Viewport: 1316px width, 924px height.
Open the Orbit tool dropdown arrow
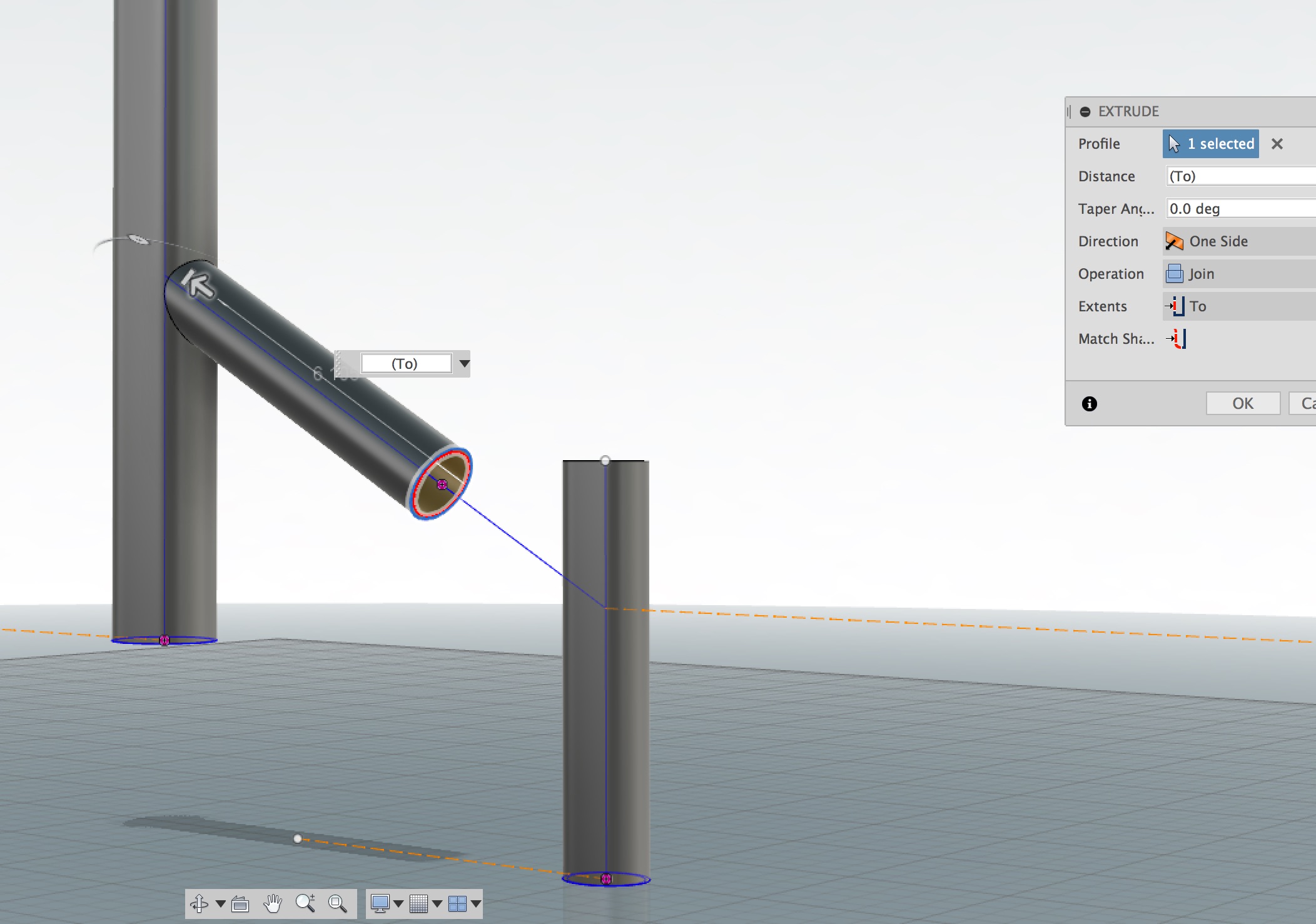(x=220, y=903)
